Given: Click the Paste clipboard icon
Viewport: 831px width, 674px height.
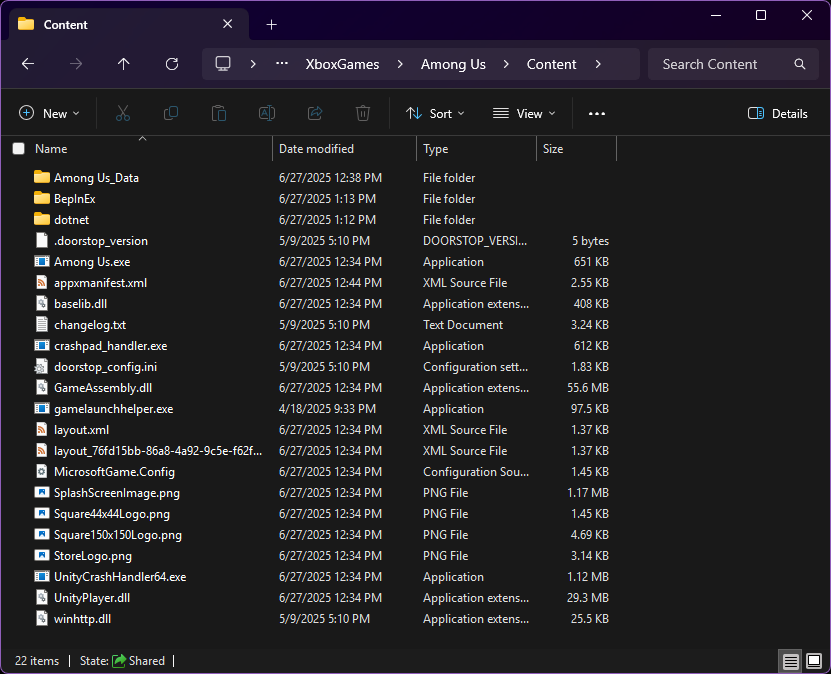Looking at the screenshot, I should [219, 113].
